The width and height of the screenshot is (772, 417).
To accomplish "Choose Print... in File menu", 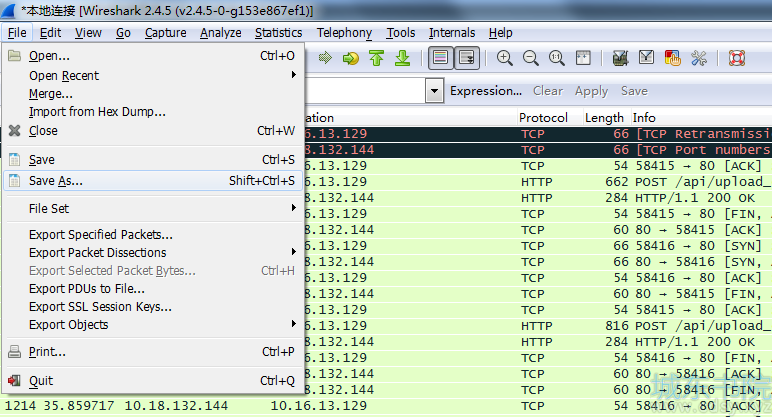I will [153, 352].
